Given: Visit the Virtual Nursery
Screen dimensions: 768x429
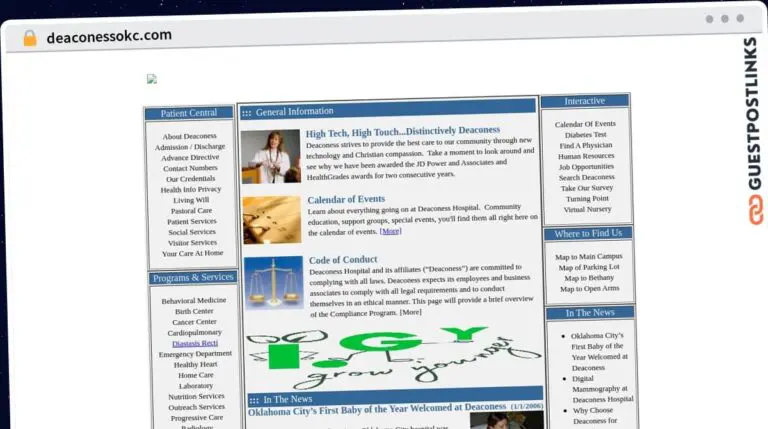Looking at the screenshot, I should 587,209.
